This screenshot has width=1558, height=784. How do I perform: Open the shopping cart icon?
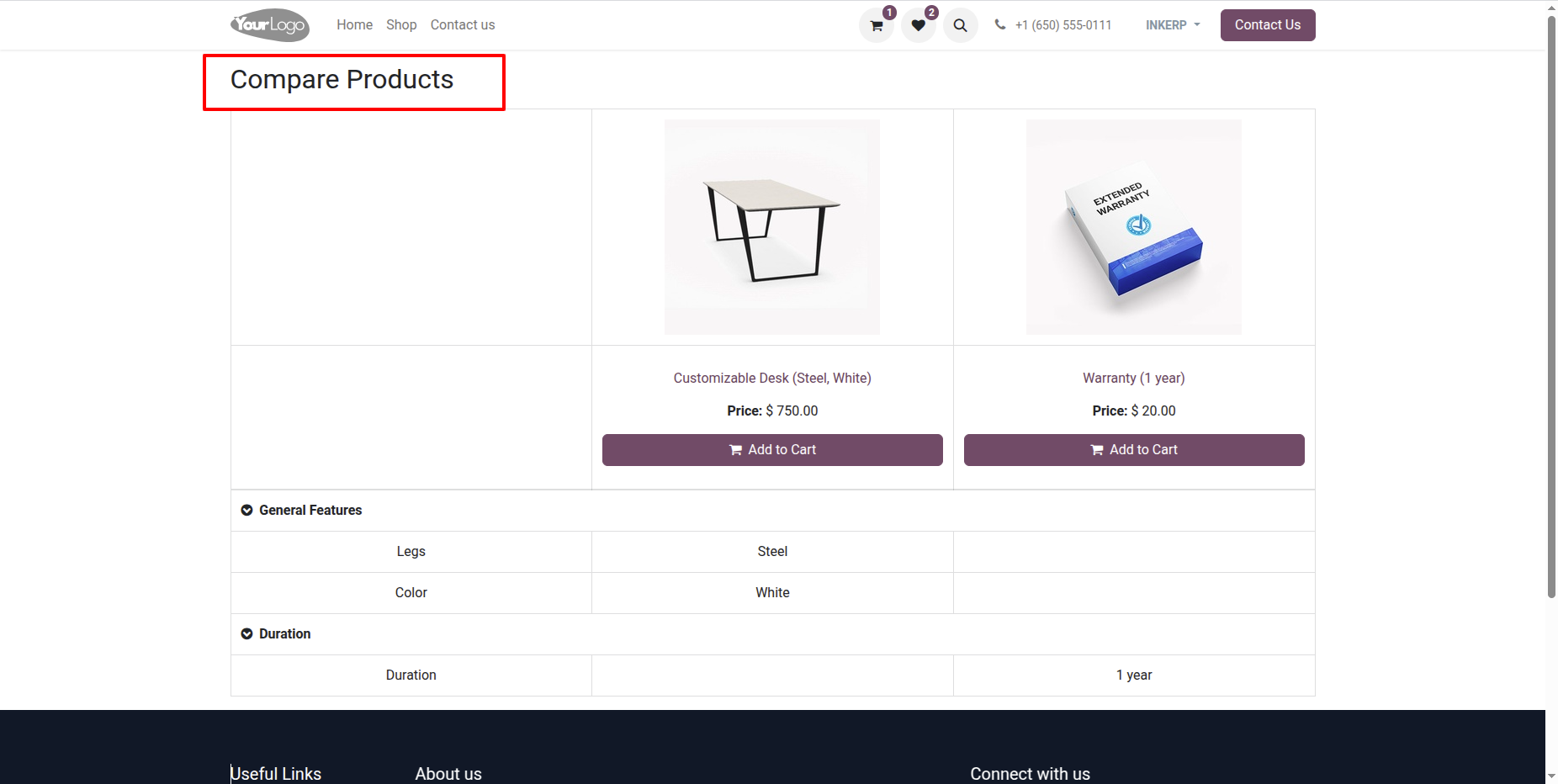click(x=876, y=25)
